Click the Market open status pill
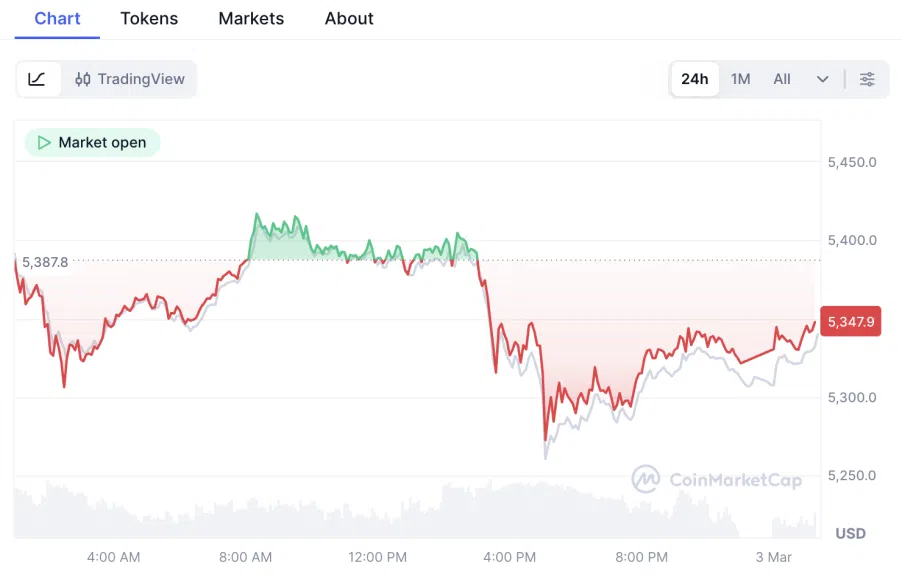The image size is (902, 585). [x=91, y=142]
